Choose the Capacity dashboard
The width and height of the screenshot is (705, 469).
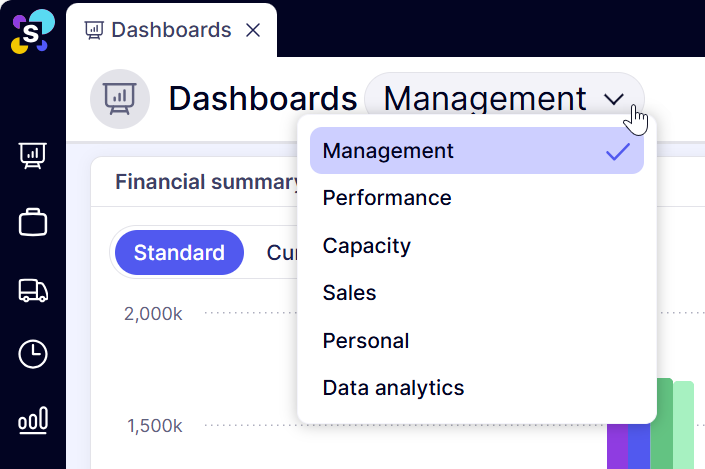367,246
